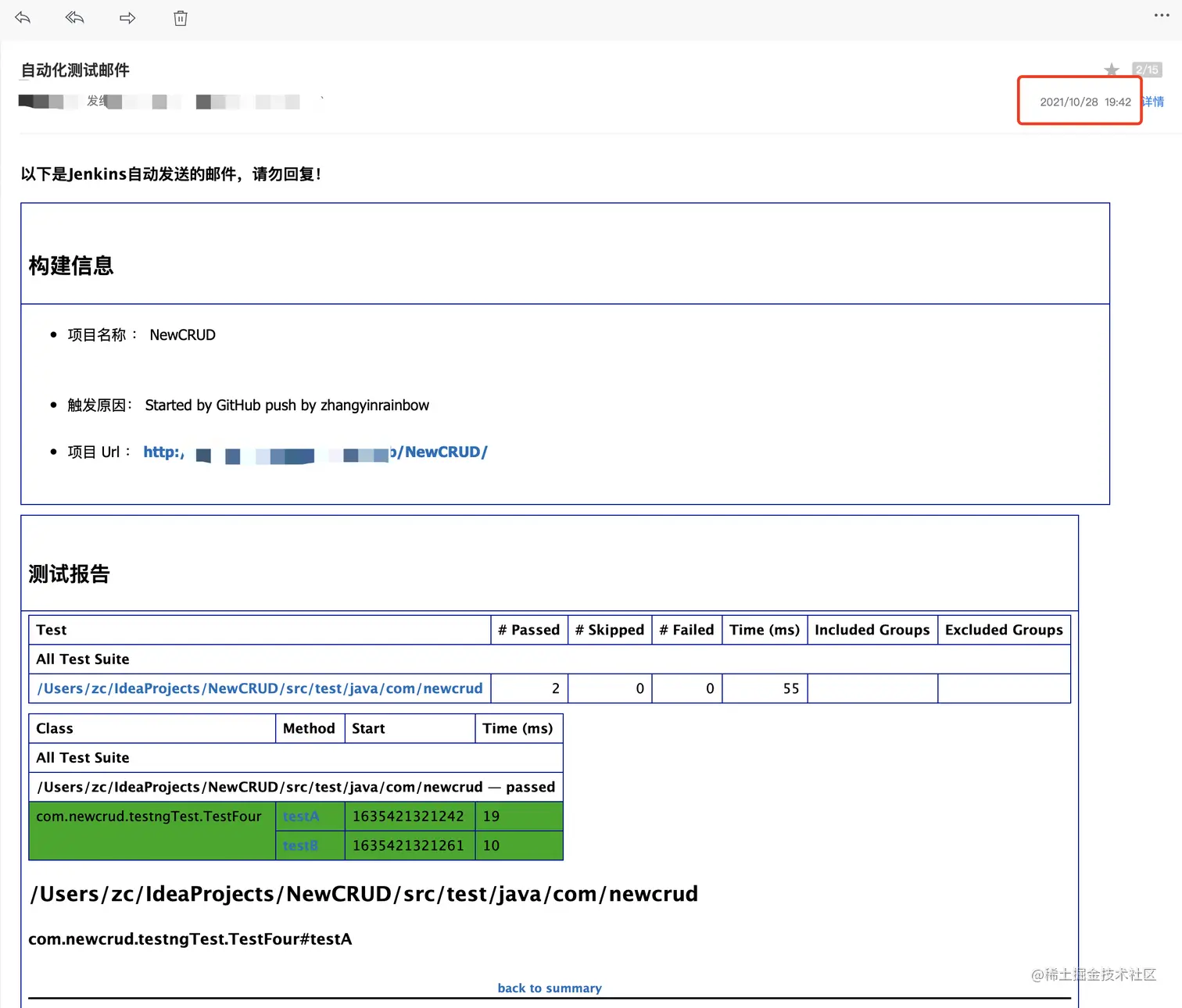Open the three-dots more options menu

[x=1162, y=16]
